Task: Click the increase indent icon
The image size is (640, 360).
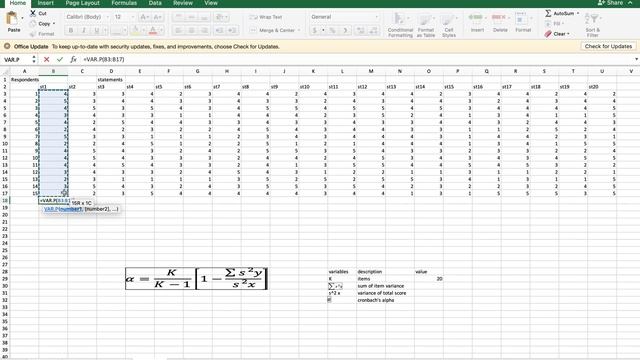Action: (x=232, y=31)
